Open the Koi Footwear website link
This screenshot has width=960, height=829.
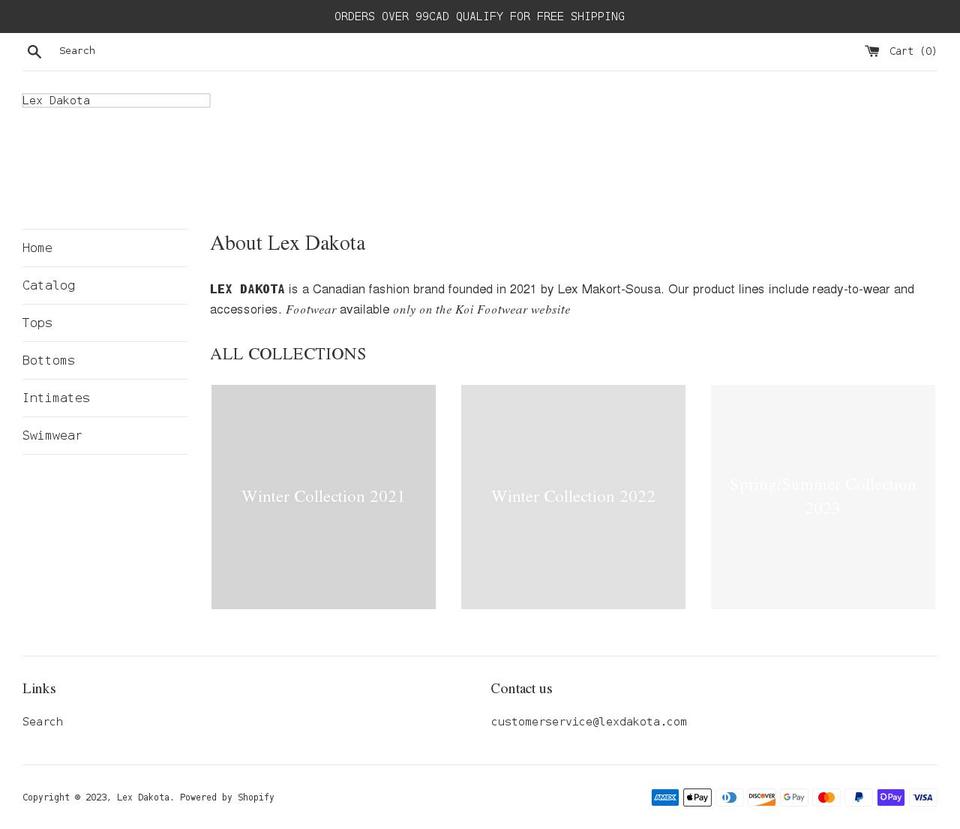pyautogui.click(x=481, y=309)
